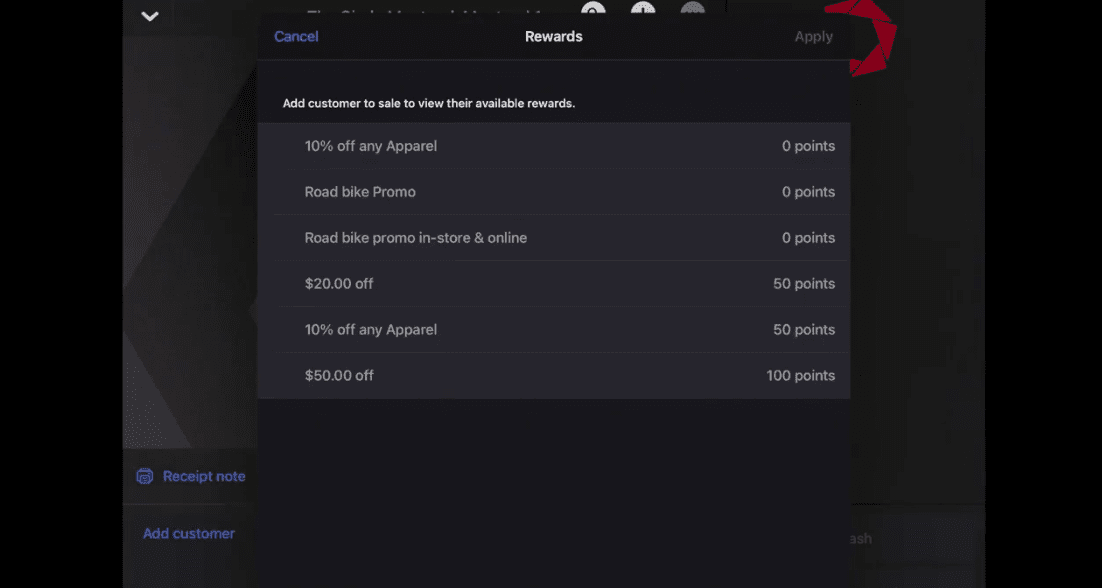Image resolution: width=1102 pixels, height=588 pixels.
Task: Collapse the panel with the down chevron
Action: [x=150, y=16]
